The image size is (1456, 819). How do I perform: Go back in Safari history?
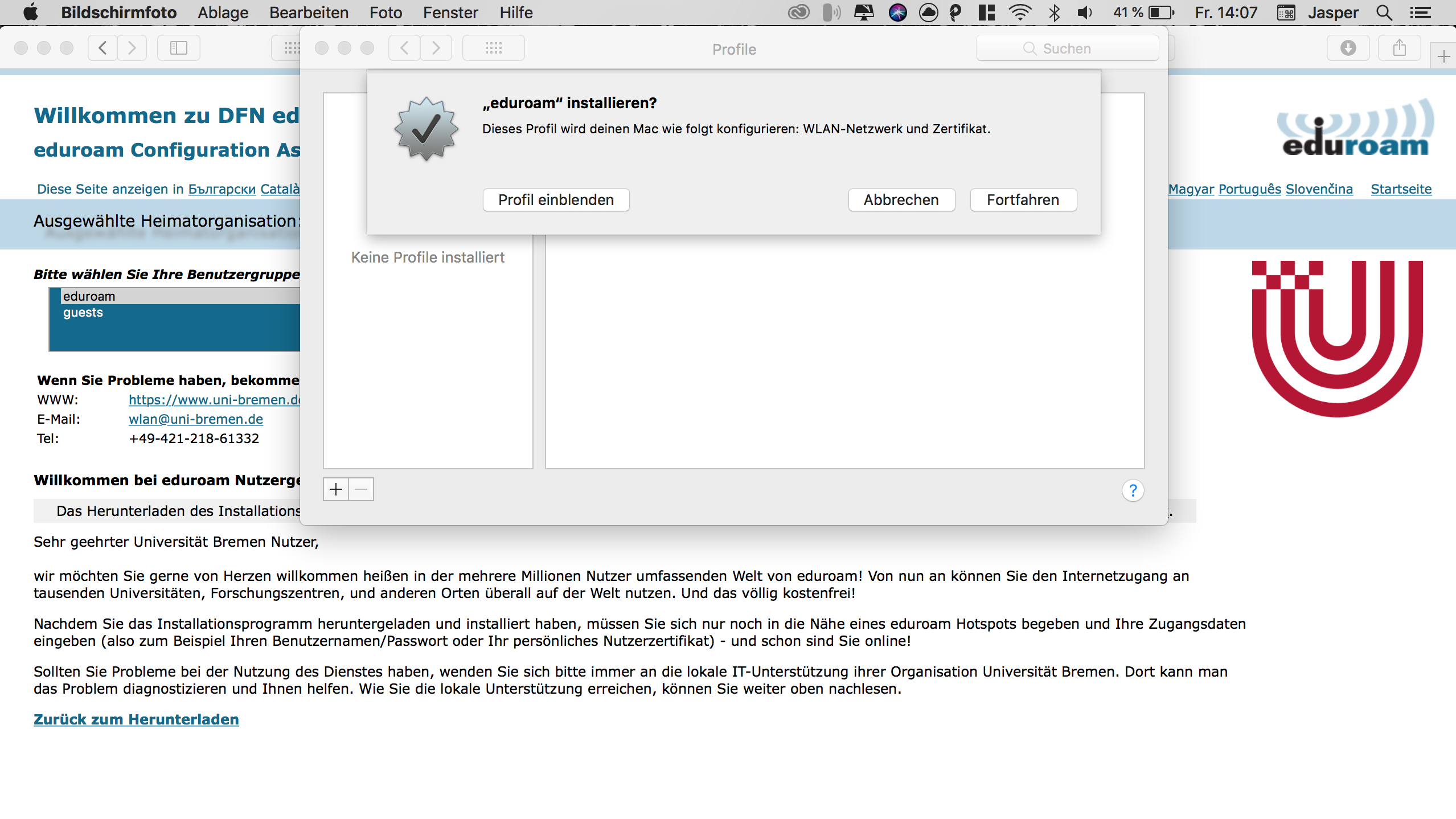[x=103, y=48]
